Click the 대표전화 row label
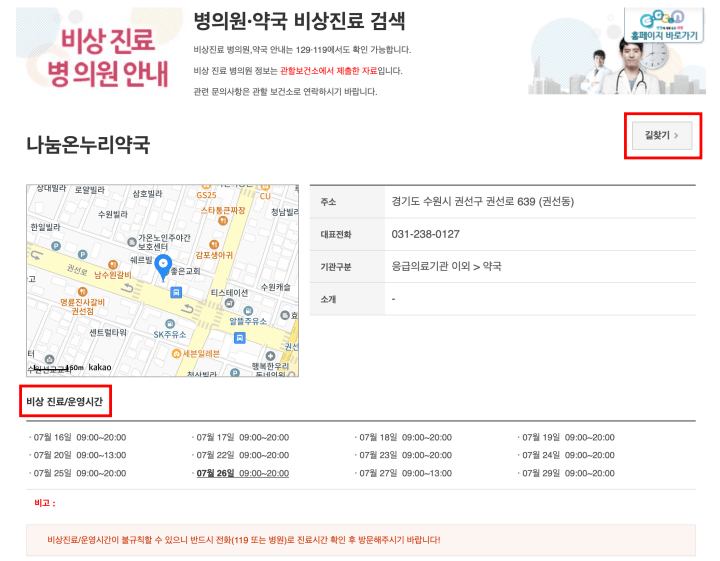 click(x=336, y=235)
